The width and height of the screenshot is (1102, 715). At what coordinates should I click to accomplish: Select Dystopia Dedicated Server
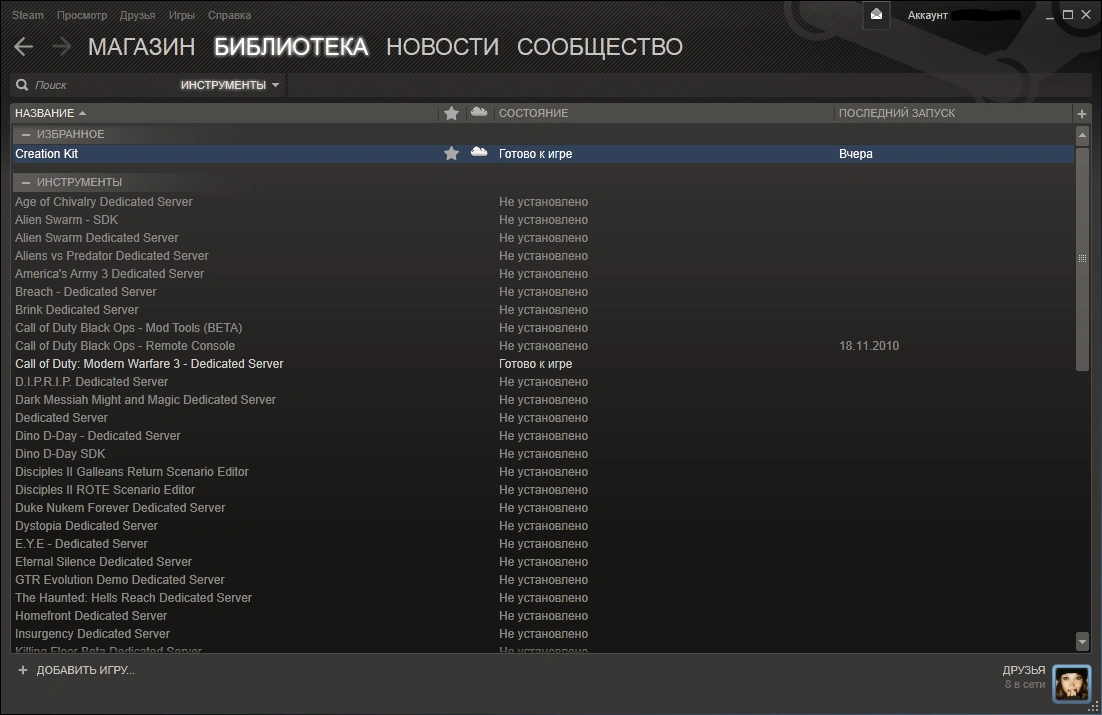86,526
